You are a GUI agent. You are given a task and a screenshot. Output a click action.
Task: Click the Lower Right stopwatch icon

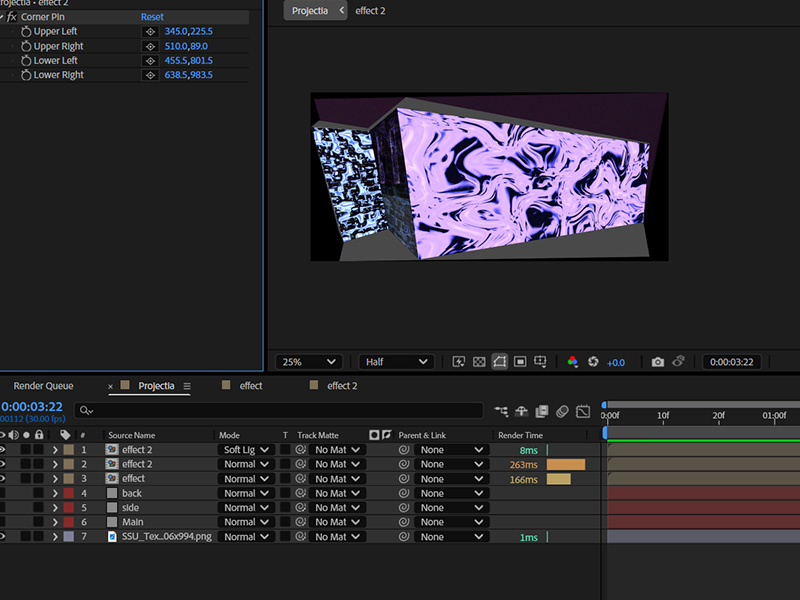25,75
